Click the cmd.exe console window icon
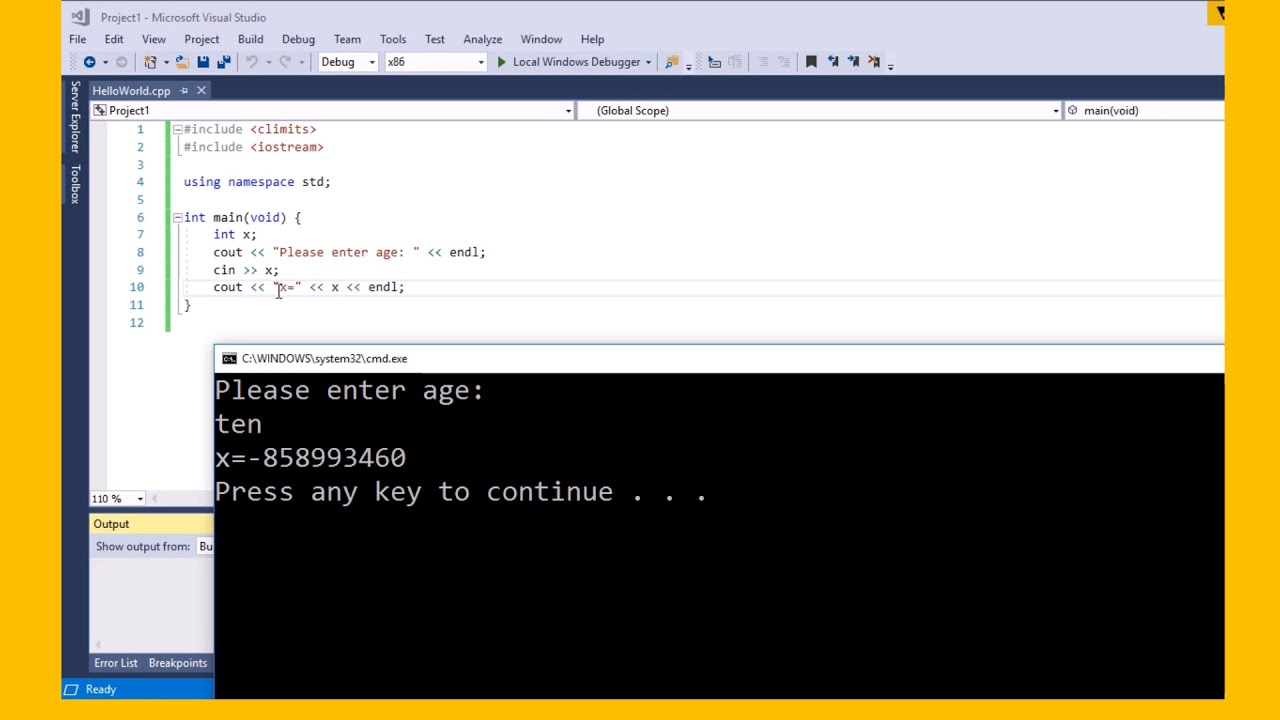Screen dimensions: 1280x720 229,358
